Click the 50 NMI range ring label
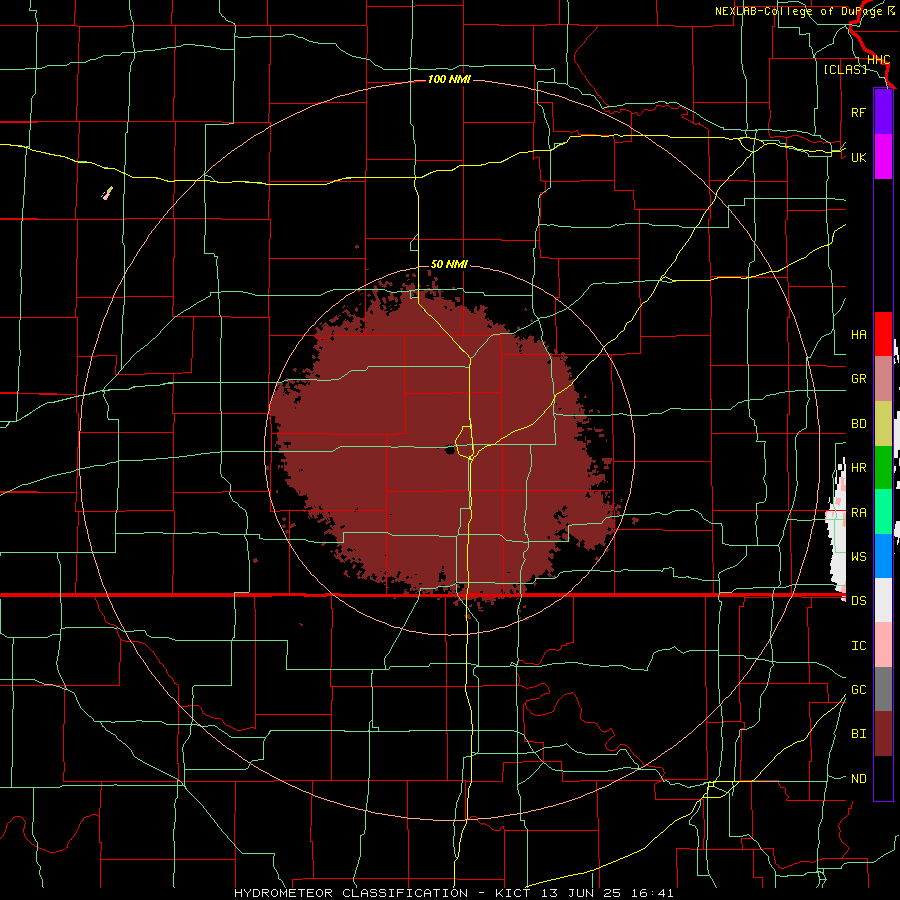 tap(449, 264)
